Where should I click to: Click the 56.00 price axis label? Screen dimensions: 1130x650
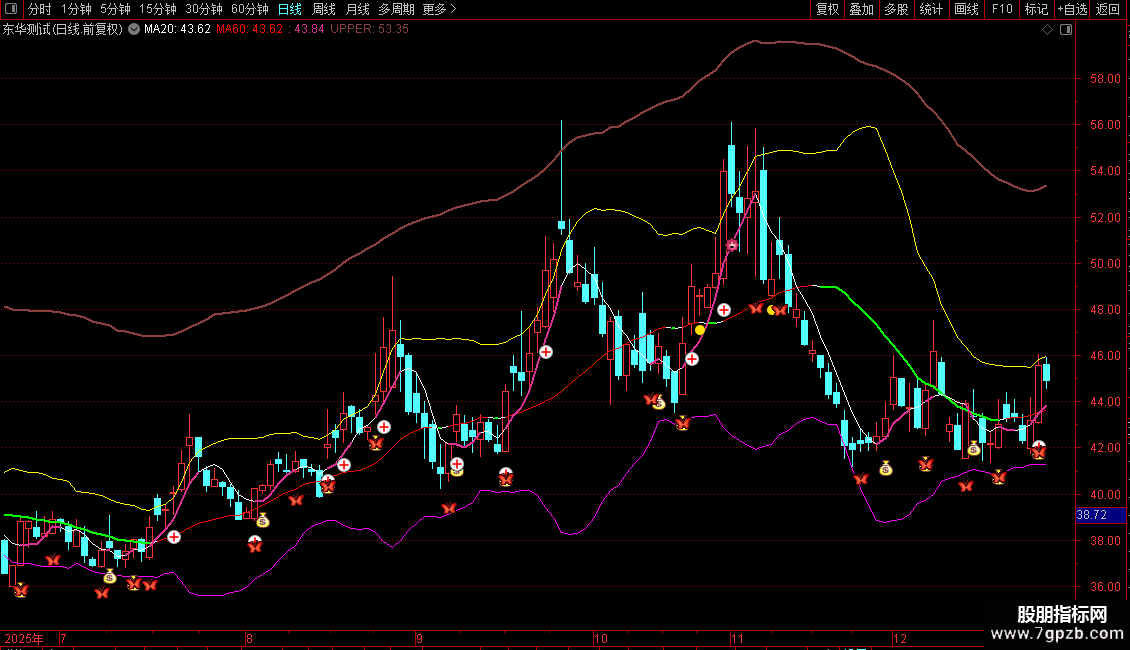[x=1105, y=125]
